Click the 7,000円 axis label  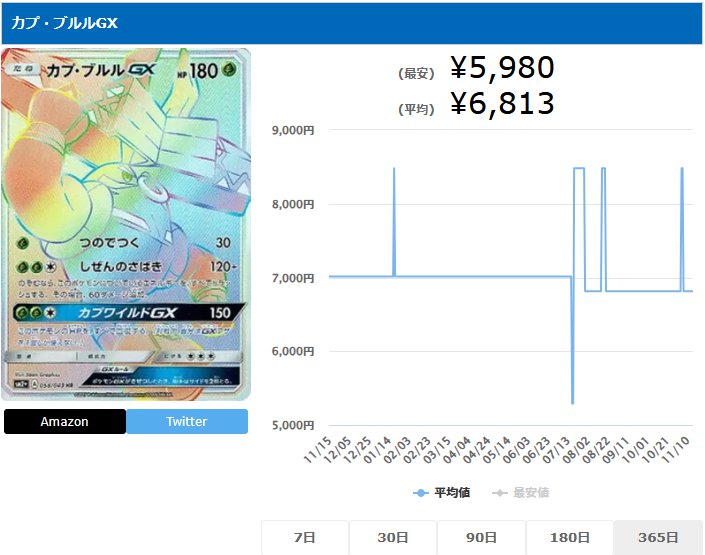pos(293,278)
